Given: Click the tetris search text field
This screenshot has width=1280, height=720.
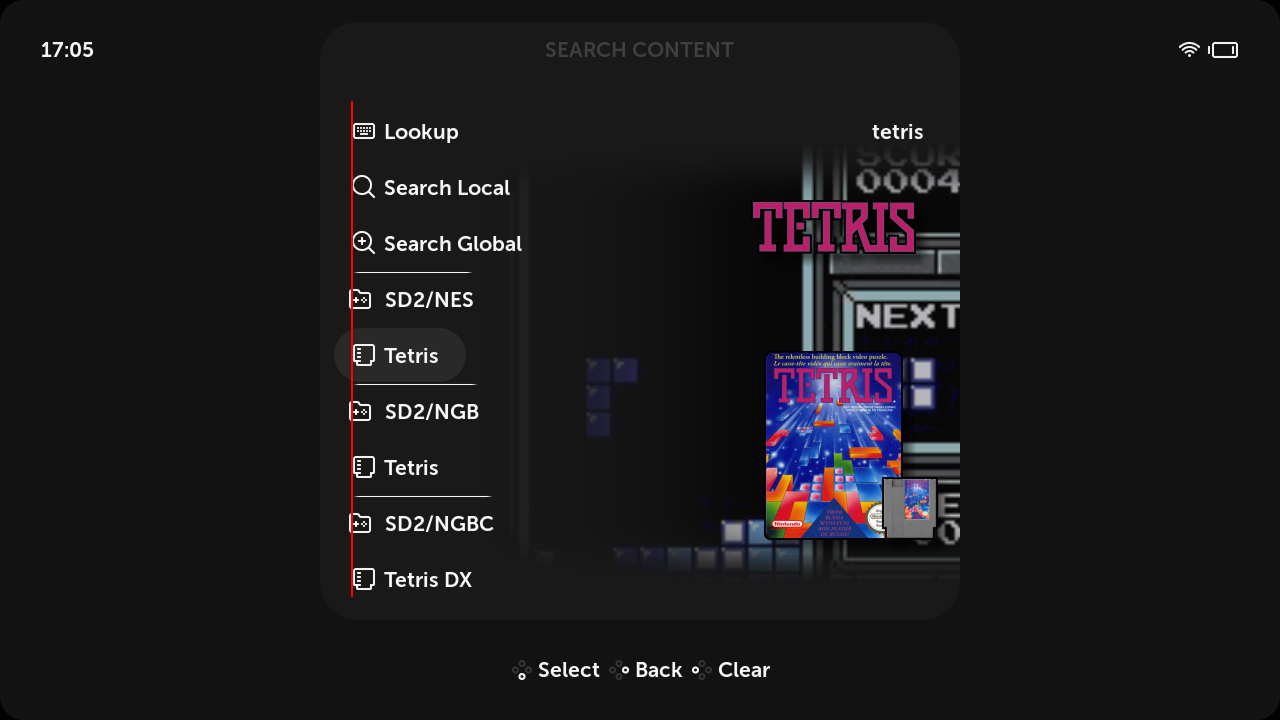Looking at the screenshot, I should coord(898,132).
